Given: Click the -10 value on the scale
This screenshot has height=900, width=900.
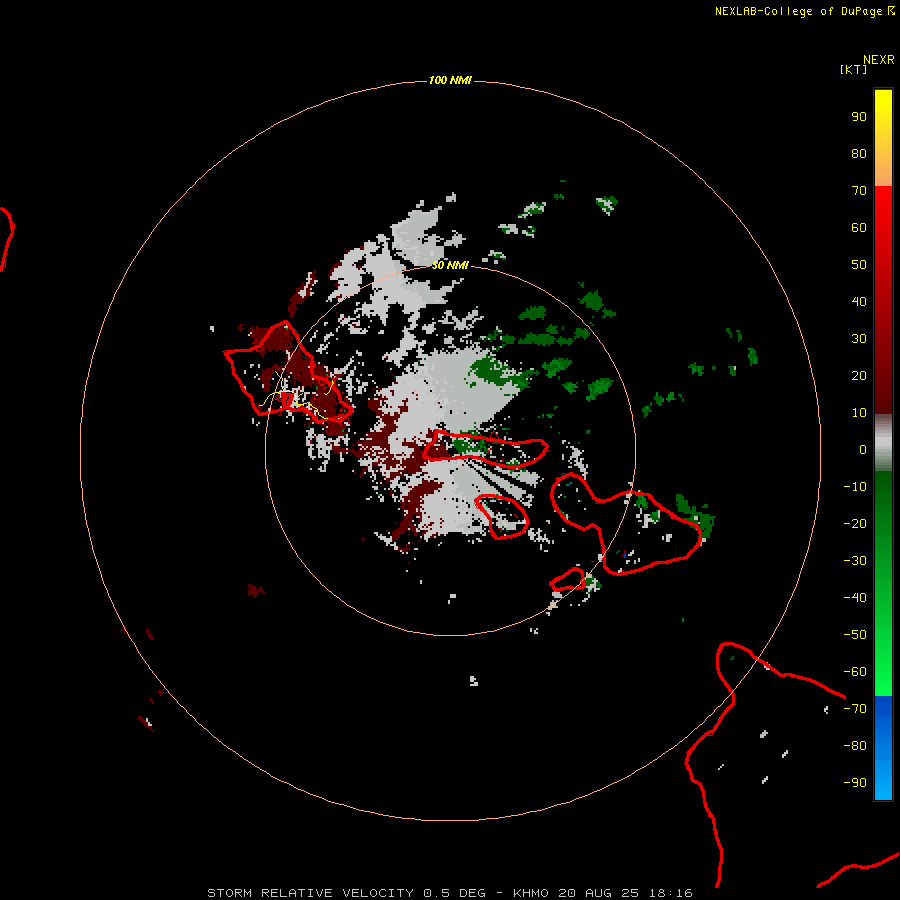Looking at the screenshot, I should point(855,487).
